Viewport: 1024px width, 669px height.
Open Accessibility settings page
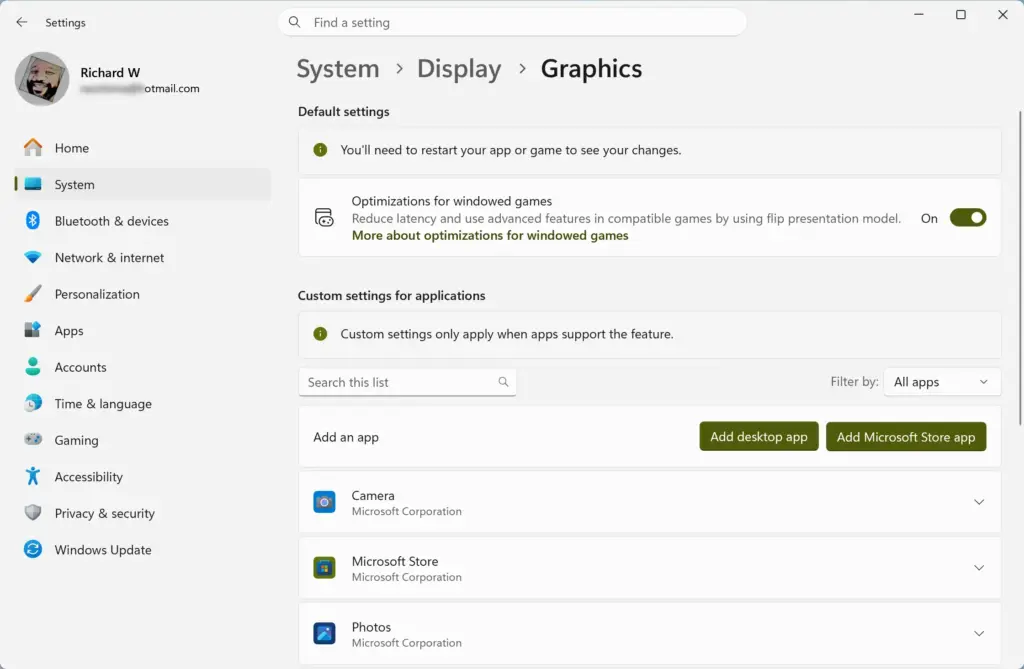pos(142,476)
